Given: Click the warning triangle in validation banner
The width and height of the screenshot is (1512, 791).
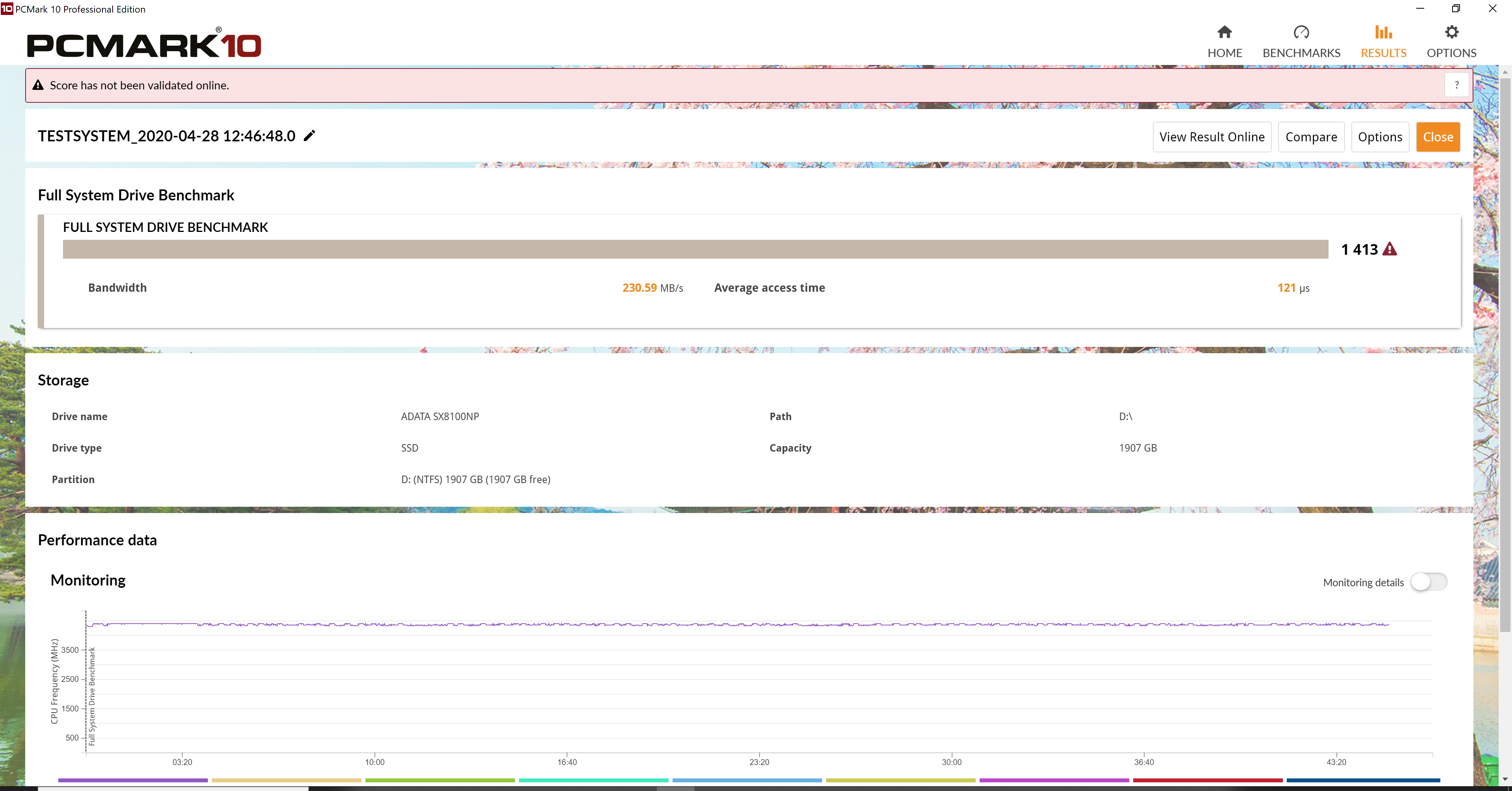Looking at the screenshot, I should 38,85.
